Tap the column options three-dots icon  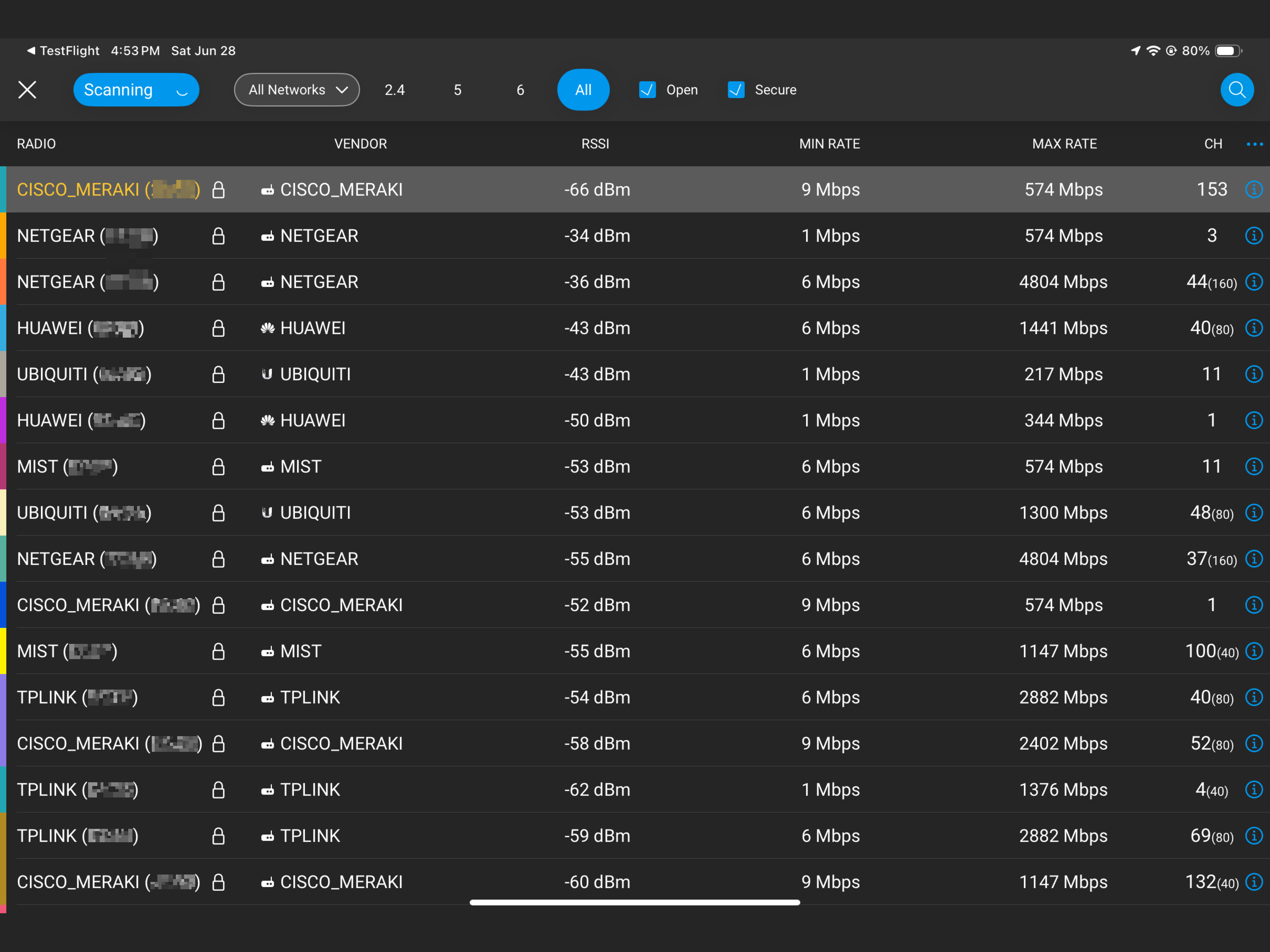point(1254,144)
